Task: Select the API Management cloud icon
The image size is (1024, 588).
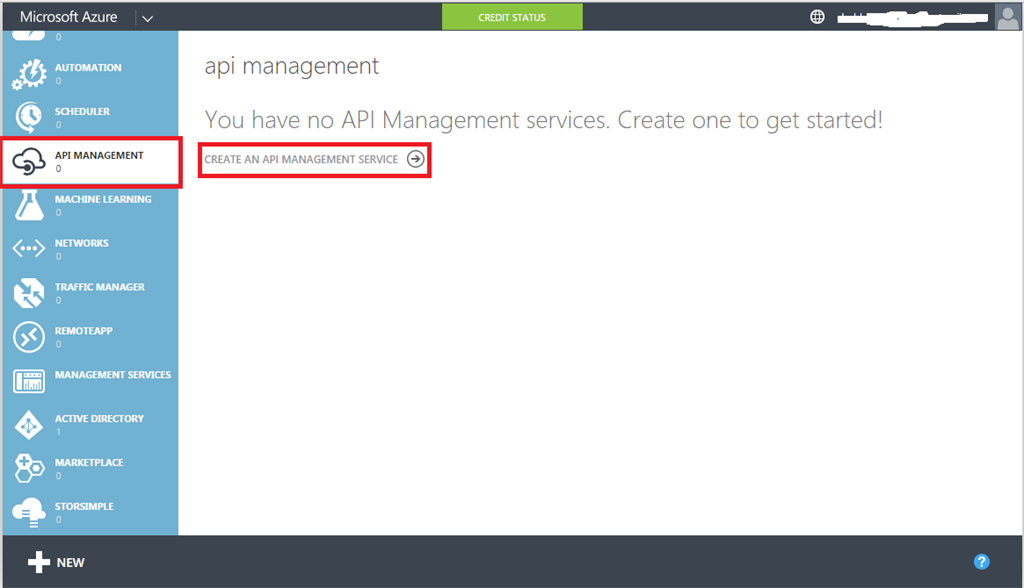Action: click(29, 161)
